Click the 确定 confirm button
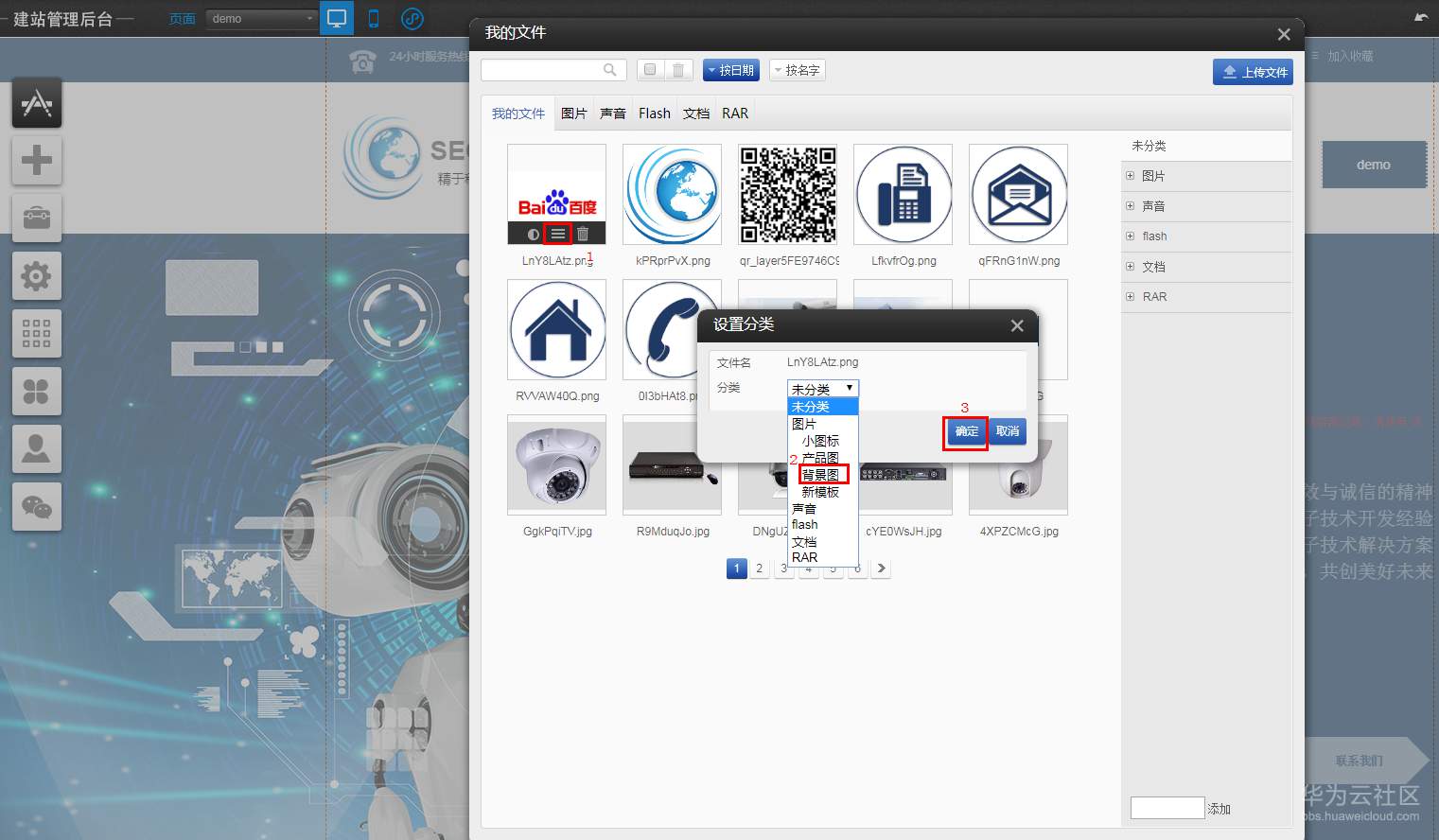 967,431
